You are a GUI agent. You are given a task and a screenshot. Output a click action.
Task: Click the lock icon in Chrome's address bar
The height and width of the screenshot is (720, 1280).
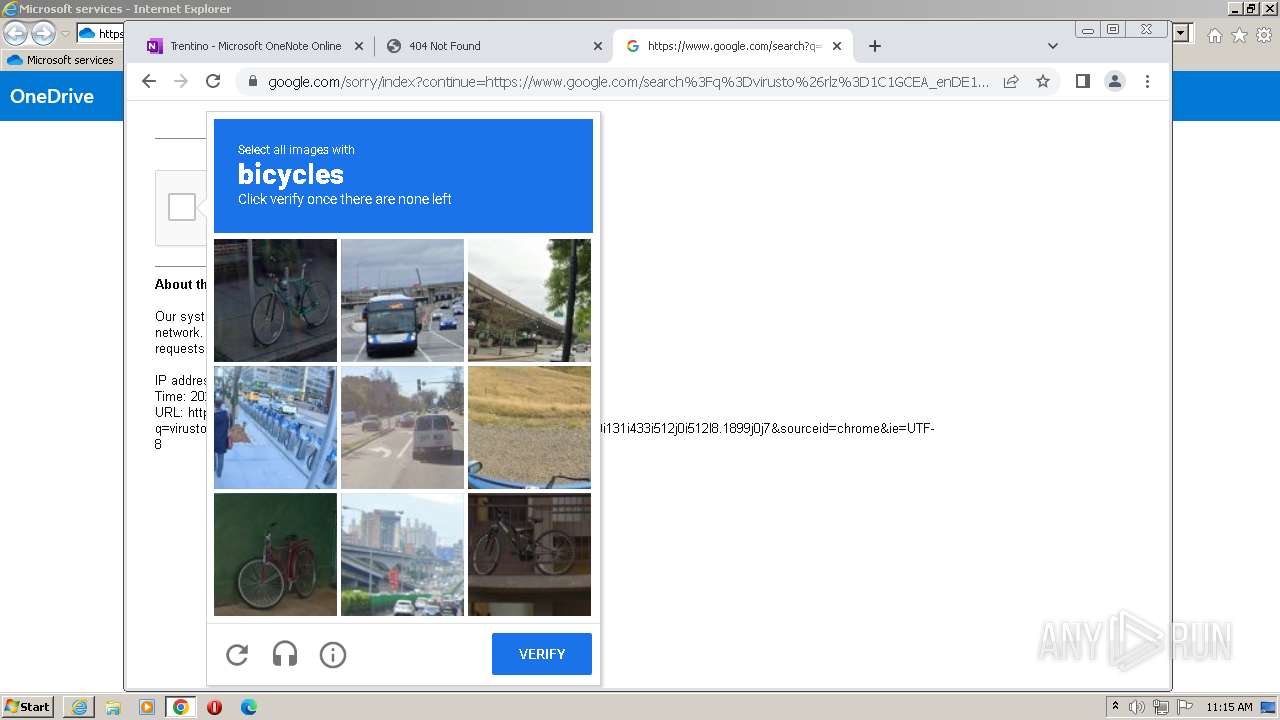point(252,82)
